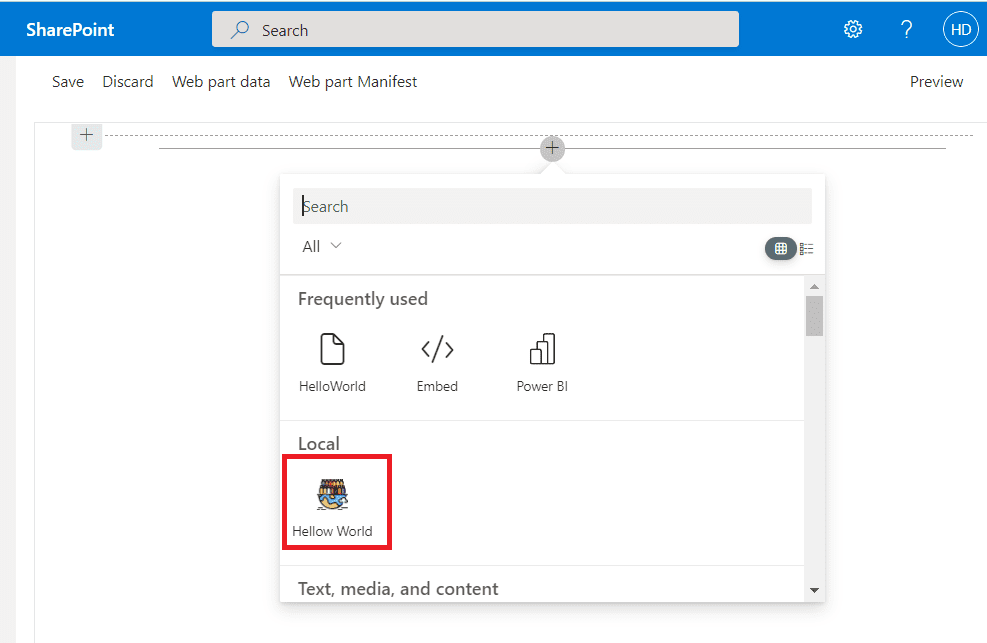Select the Hellow World local web part

click(x=332, y=508)
